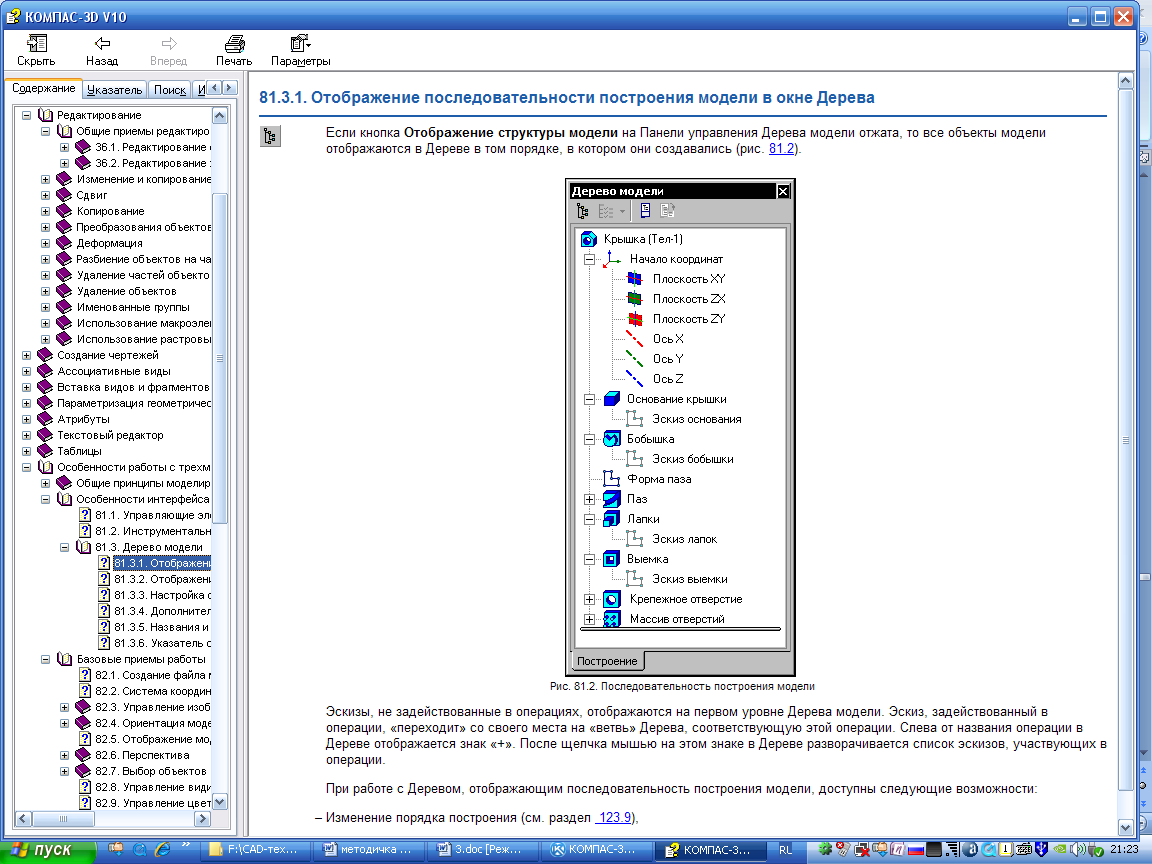Viewport: 1152px width, 864px height.
Task: Click the Удаление объектов tree entry
Action: click(x=126, y=291)
